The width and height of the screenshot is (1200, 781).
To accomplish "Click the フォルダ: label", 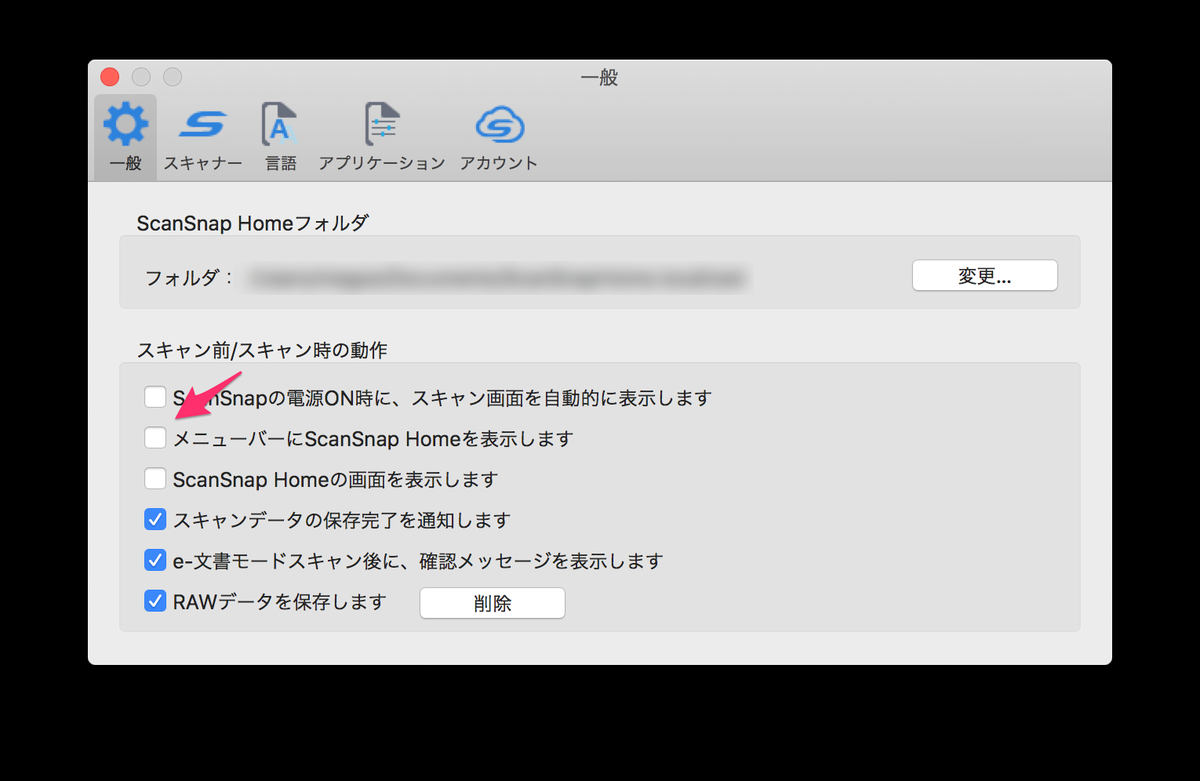I will pyautogui.click(x=191, y=276).
